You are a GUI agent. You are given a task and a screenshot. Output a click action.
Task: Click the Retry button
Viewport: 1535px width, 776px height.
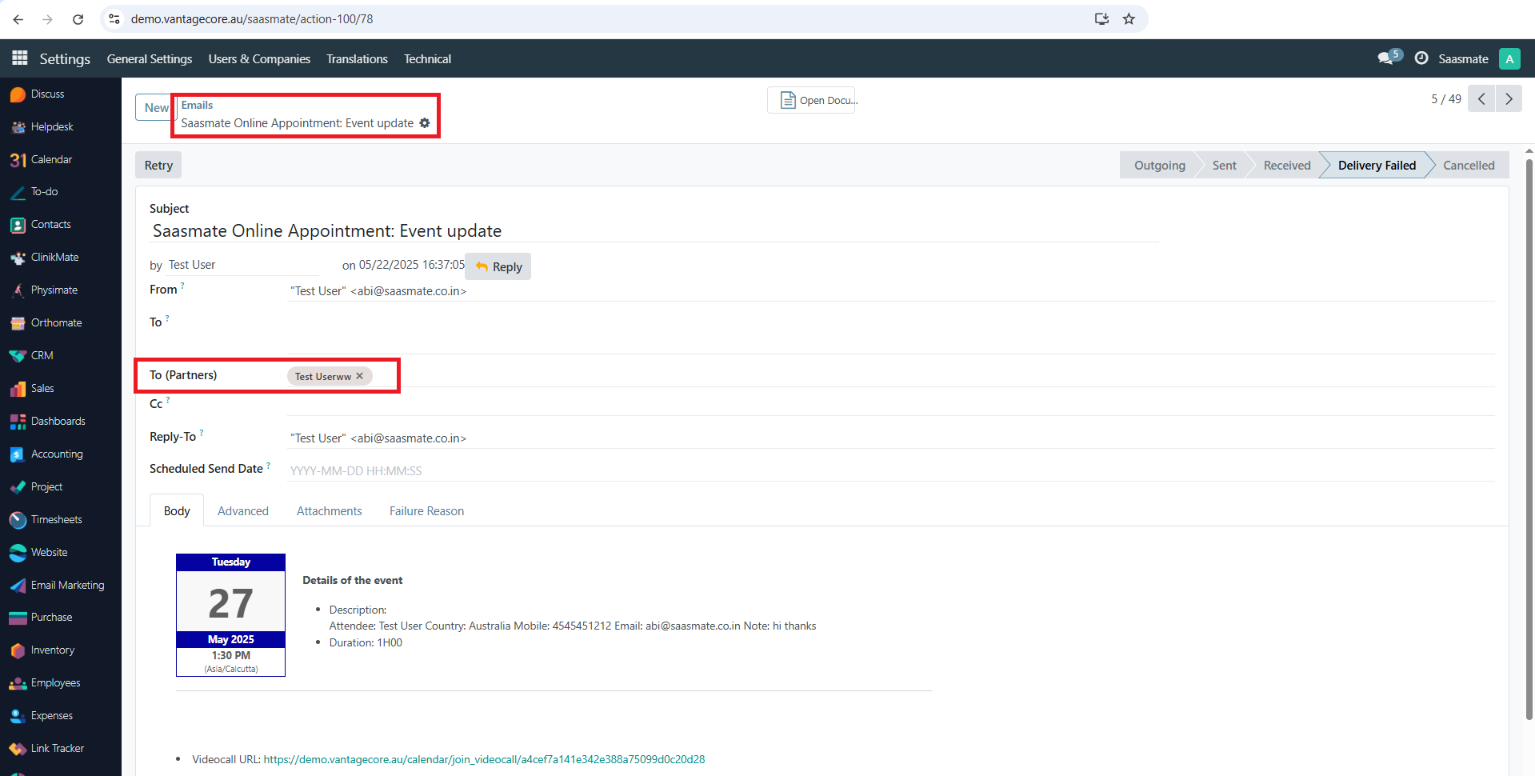pyautogui.click(x=157, y=165)
